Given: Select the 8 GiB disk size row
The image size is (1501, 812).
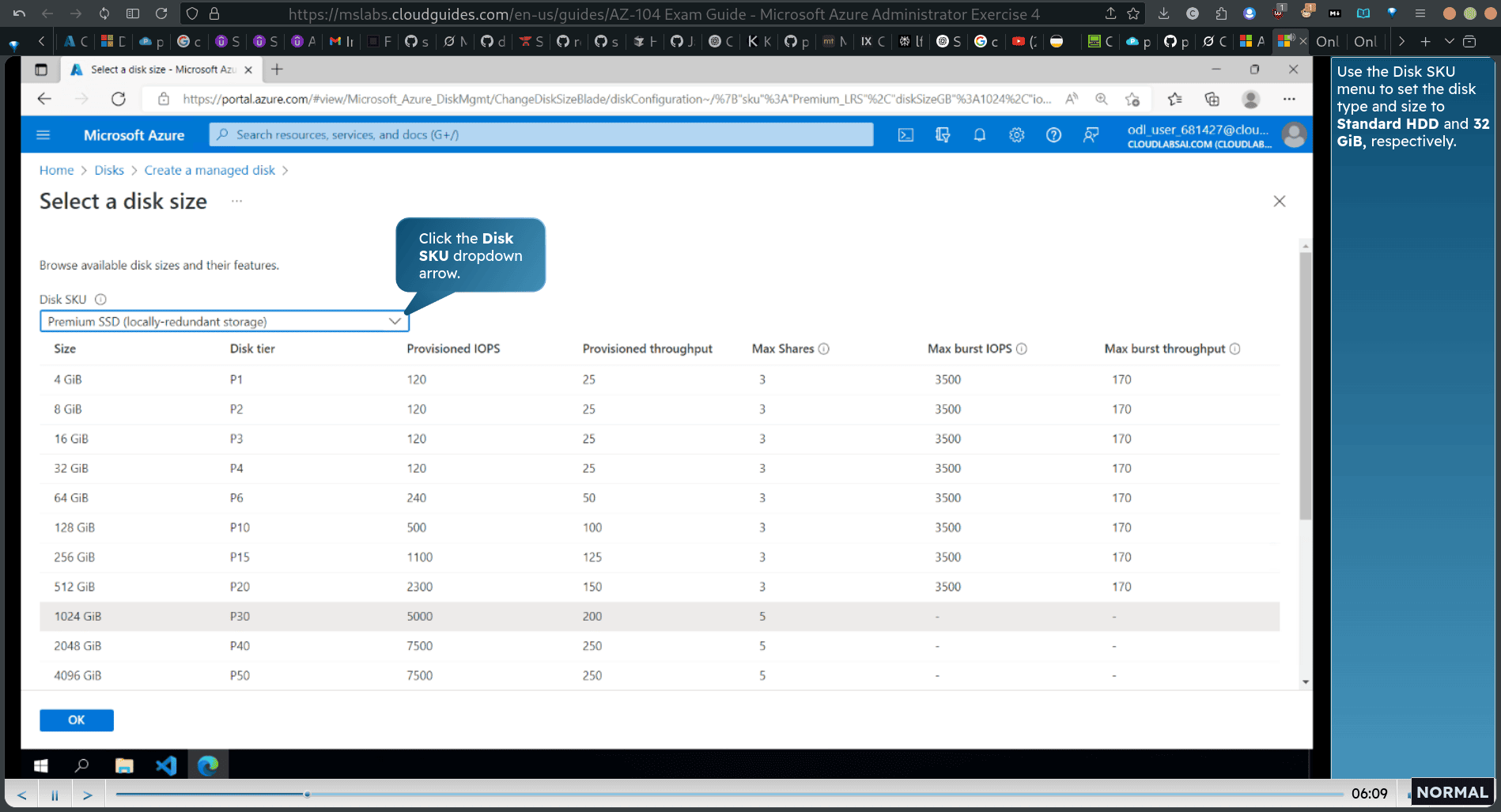Looking at the screenshot, I should click(660, 410).
